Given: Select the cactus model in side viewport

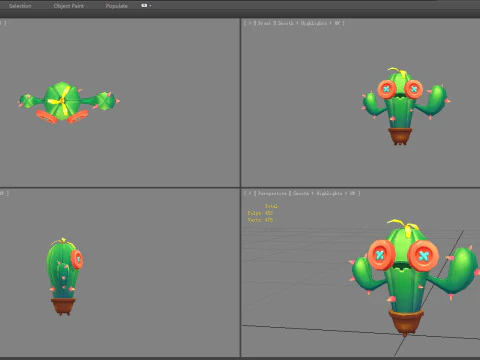Looking at the screenshot, I should (x=64, y=277).
